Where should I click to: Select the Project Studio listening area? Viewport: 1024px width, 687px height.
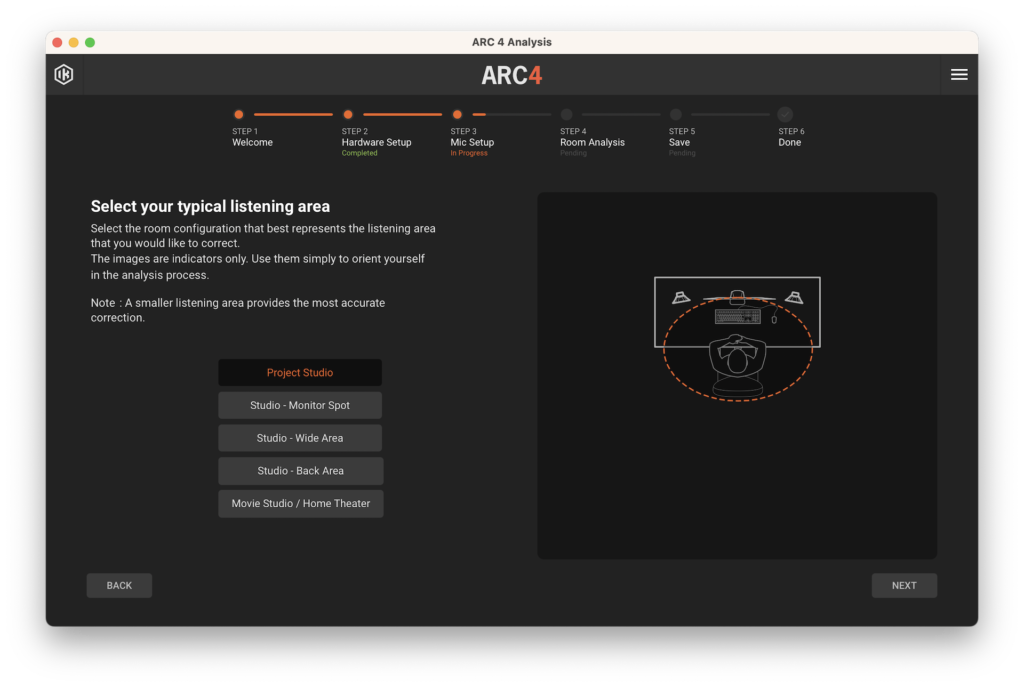tap(300, 373)
